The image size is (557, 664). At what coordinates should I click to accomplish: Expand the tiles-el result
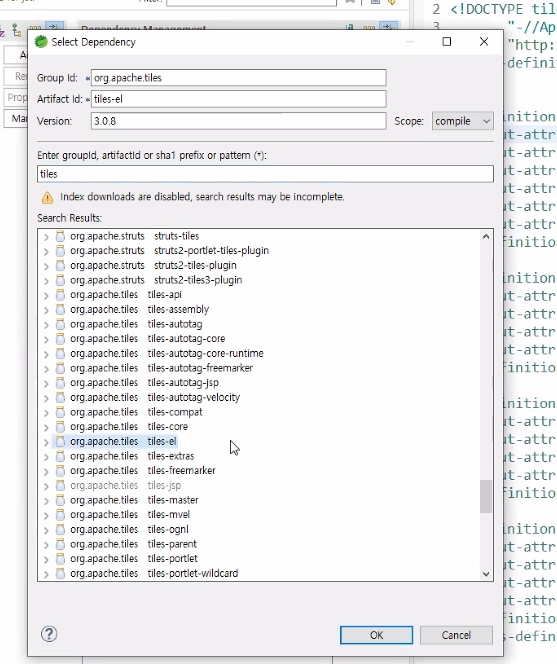point(46,442)
